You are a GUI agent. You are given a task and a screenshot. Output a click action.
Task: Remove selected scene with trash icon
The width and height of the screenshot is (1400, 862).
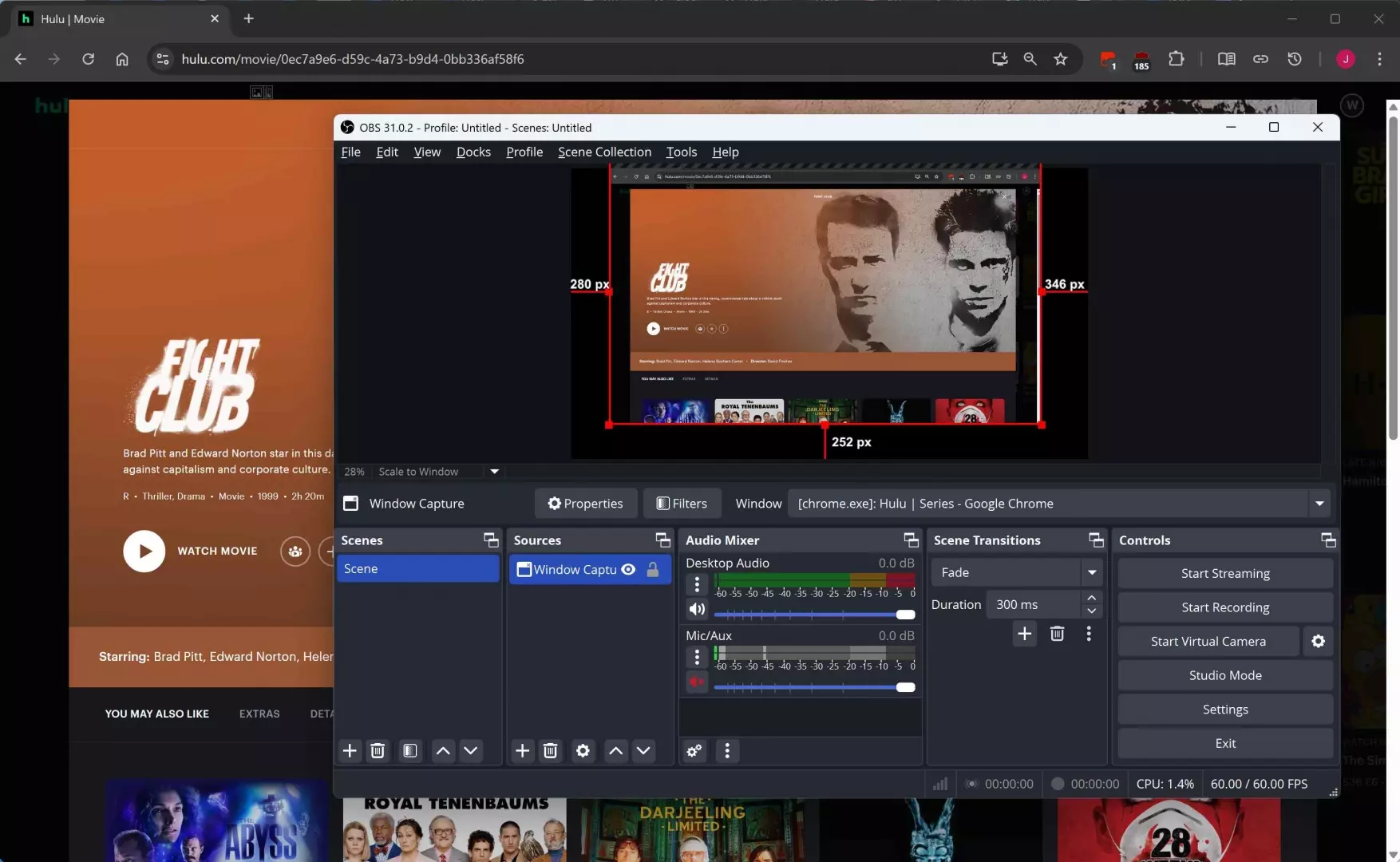coord(378,750)
